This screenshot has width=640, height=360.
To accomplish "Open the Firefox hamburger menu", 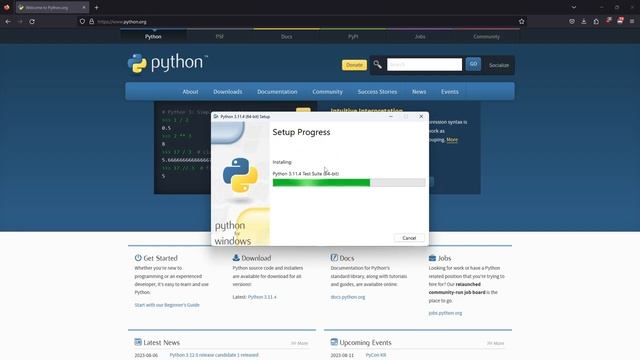I will pos(632,21).
